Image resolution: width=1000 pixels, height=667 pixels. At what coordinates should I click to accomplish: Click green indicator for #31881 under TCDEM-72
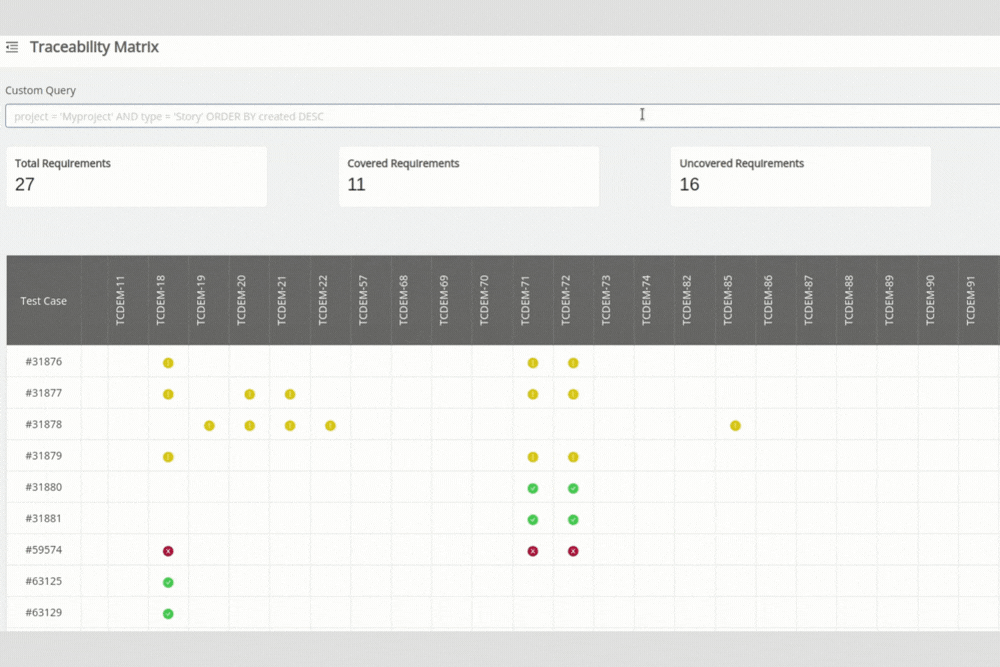pyautogui.click(x=572, y=519)
